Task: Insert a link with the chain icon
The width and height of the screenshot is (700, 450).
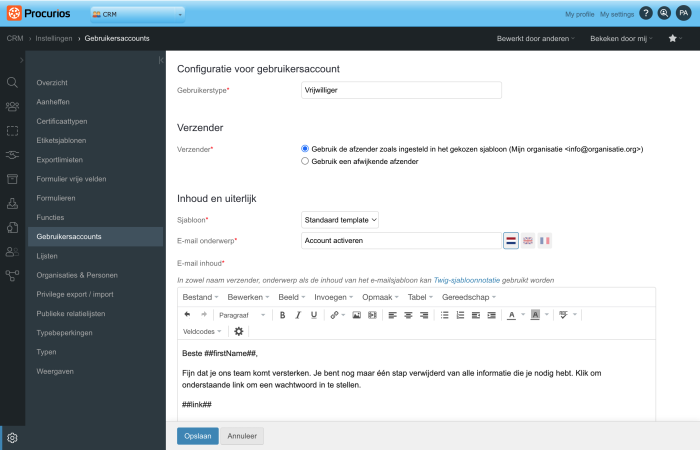Action: coord(334,315)
